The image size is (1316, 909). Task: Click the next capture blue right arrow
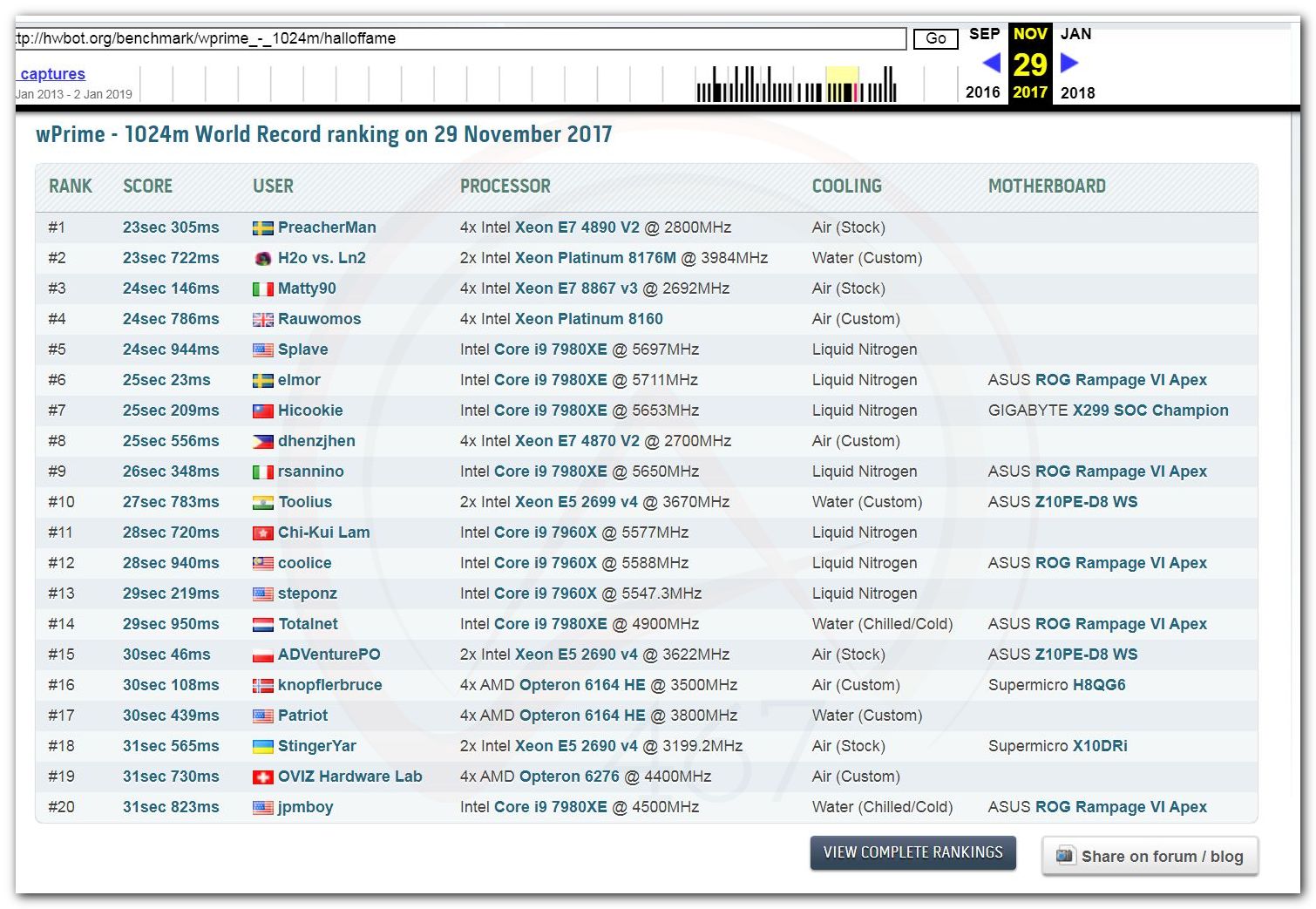click(1069, 63)
